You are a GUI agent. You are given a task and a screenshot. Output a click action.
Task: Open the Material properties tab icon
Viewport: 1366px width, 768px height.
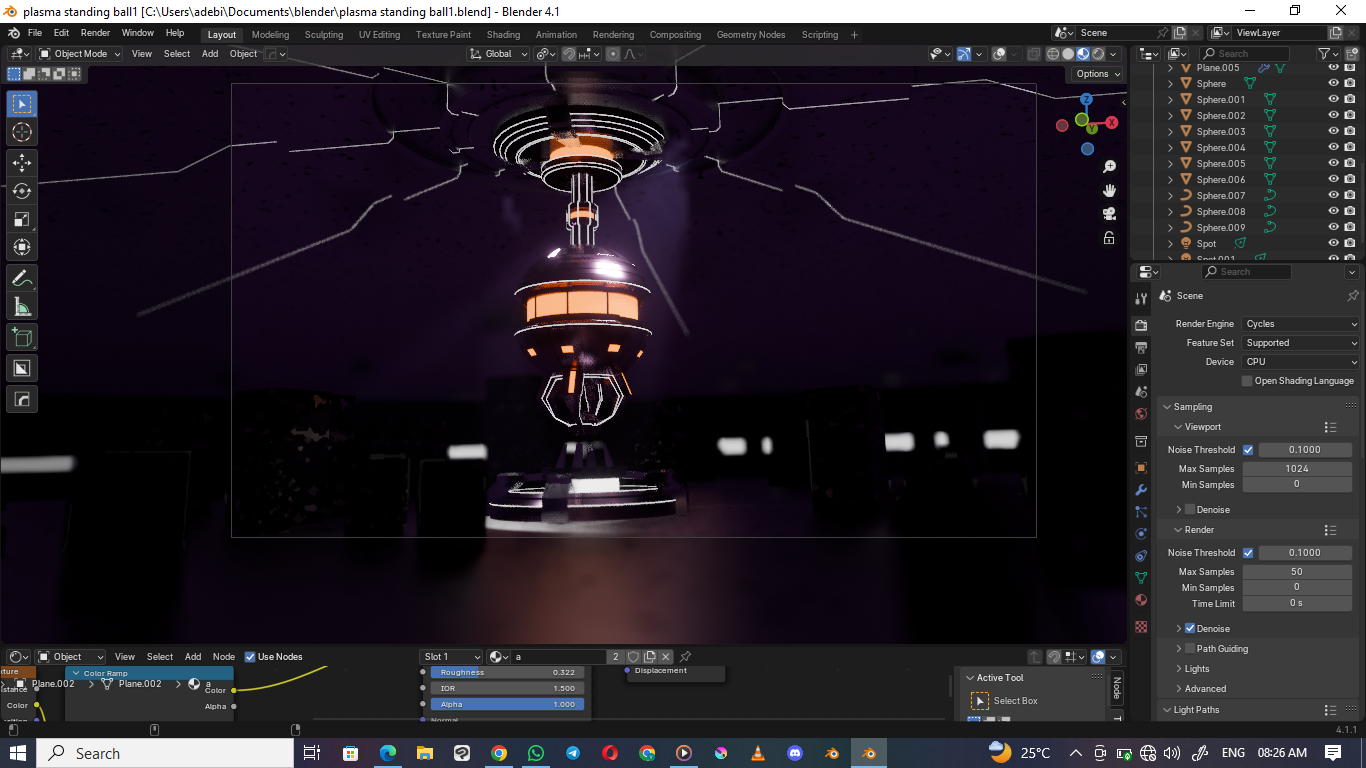click(1141, 600)
